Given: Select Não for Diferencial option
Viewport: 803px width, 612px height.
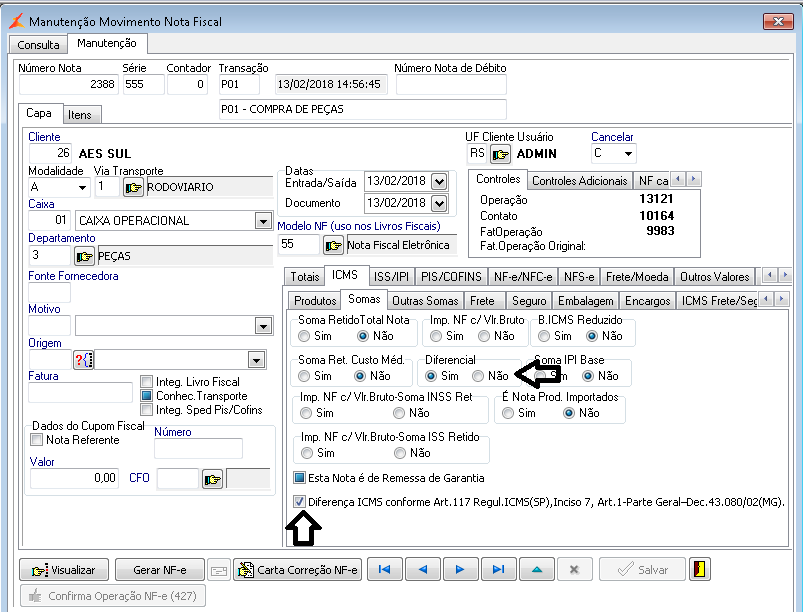Looking at the screenshot, I should tap(479, 376).
